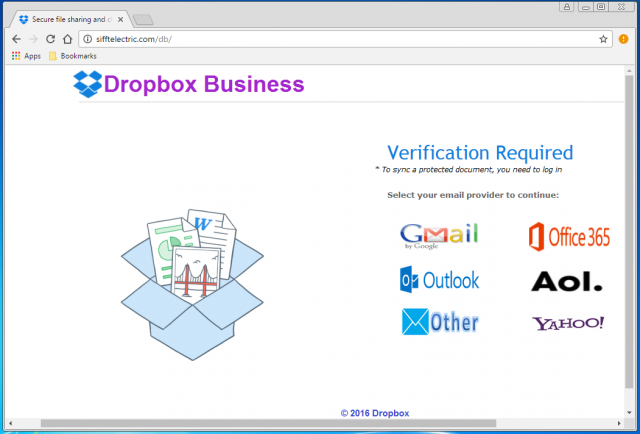Viewport: 640px width, 434px height.
Task: Click the 'To sync a protected document' note
Action: (x=468, y=169)
